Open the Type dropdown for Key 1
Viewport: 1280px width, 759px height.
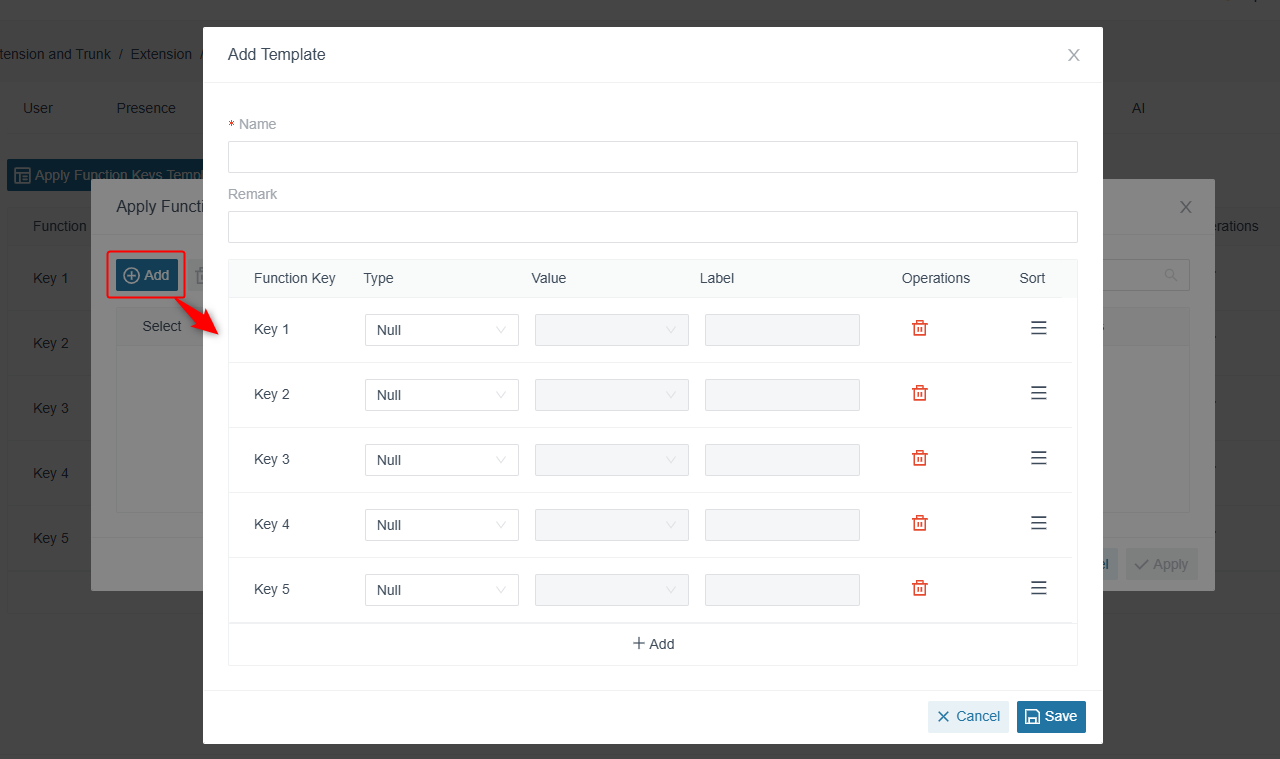coord(442,330)
